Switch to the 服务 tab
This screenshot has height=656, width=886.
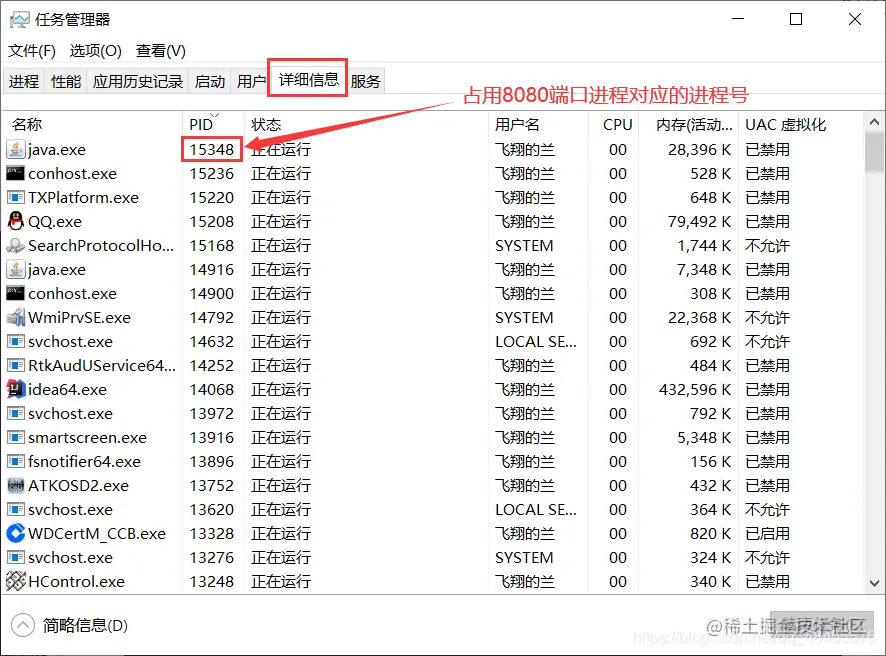[366, 81]
